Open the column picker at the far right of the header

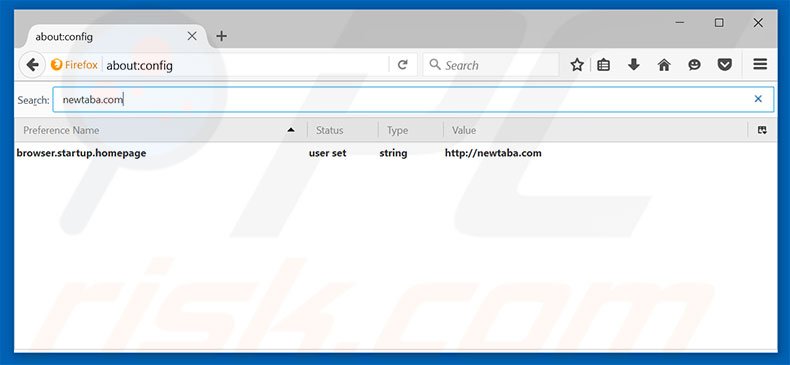tap(762, 130)
